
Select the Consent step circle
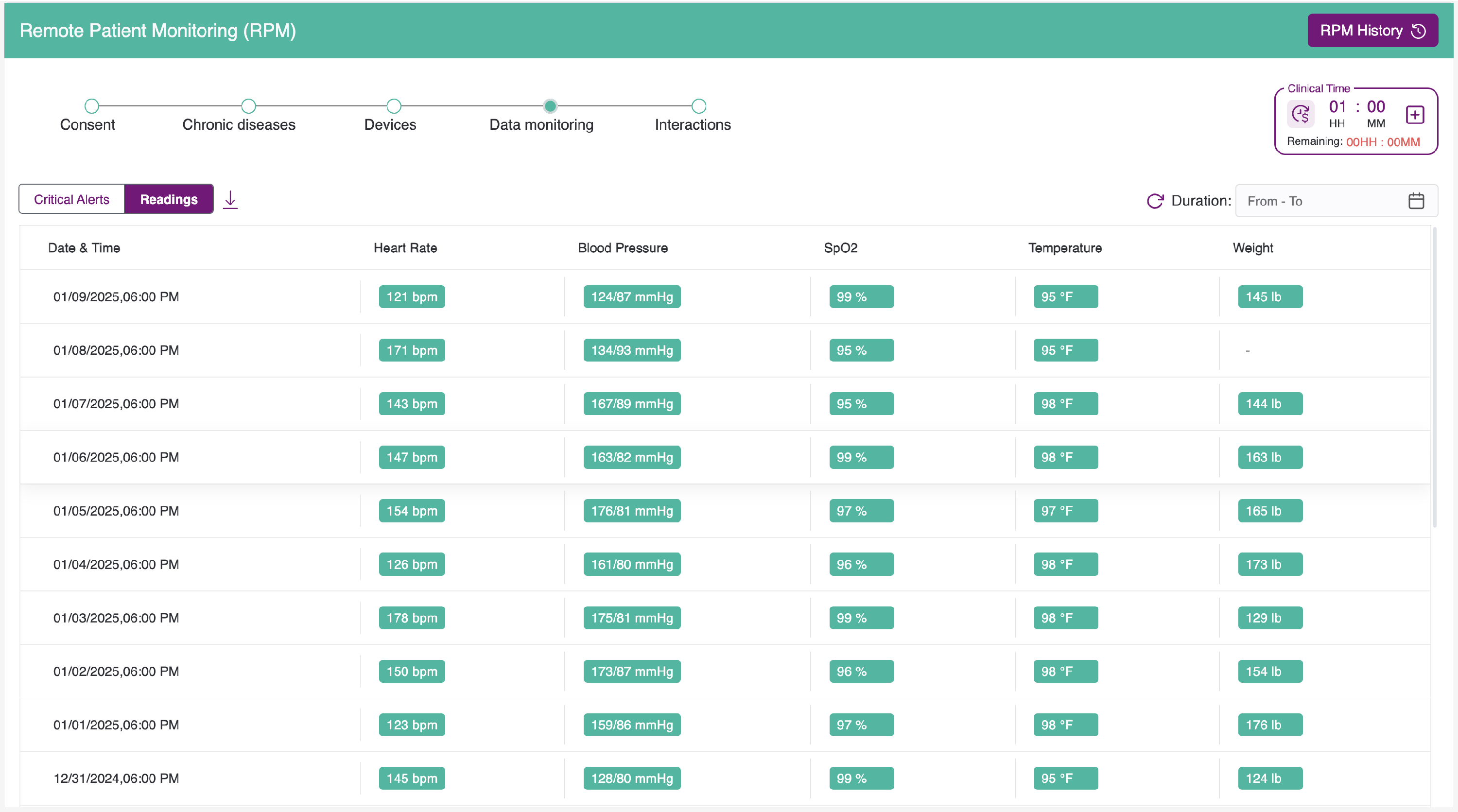pos(92,106)
